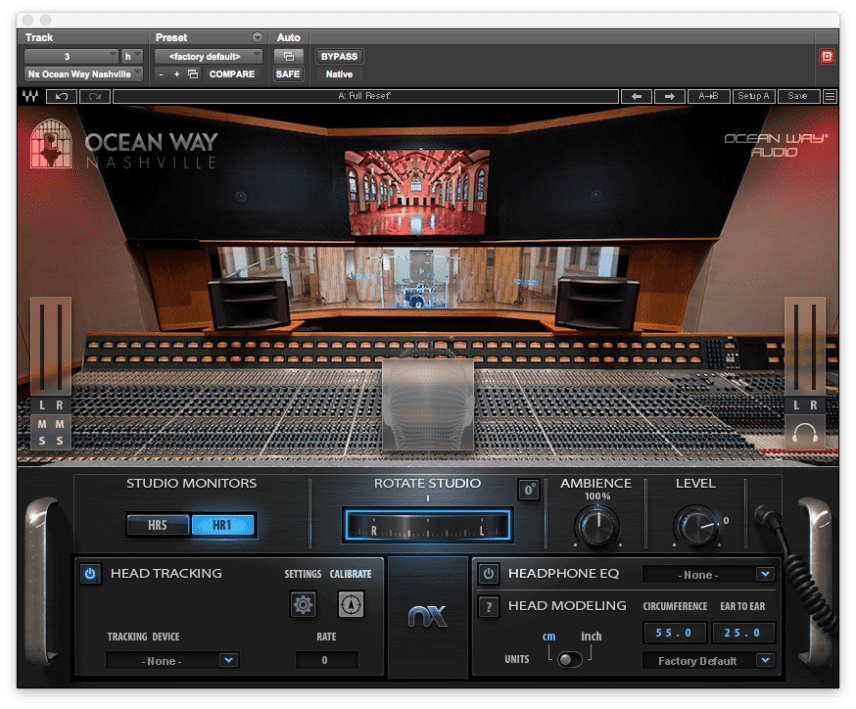Open the WaveSystem hamburger menu

point(830,97)
